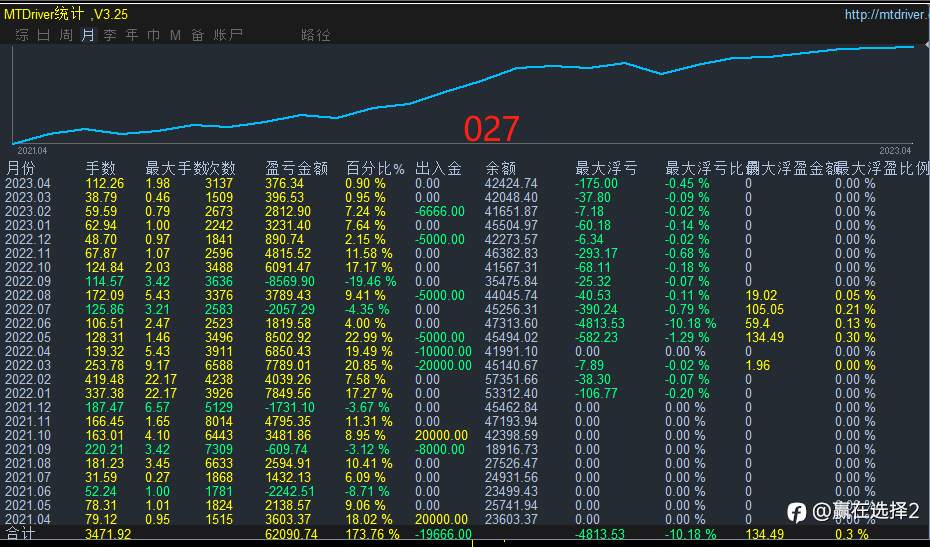
Task: Click the 盈亏金额 column header
Action: coord(297,168)
